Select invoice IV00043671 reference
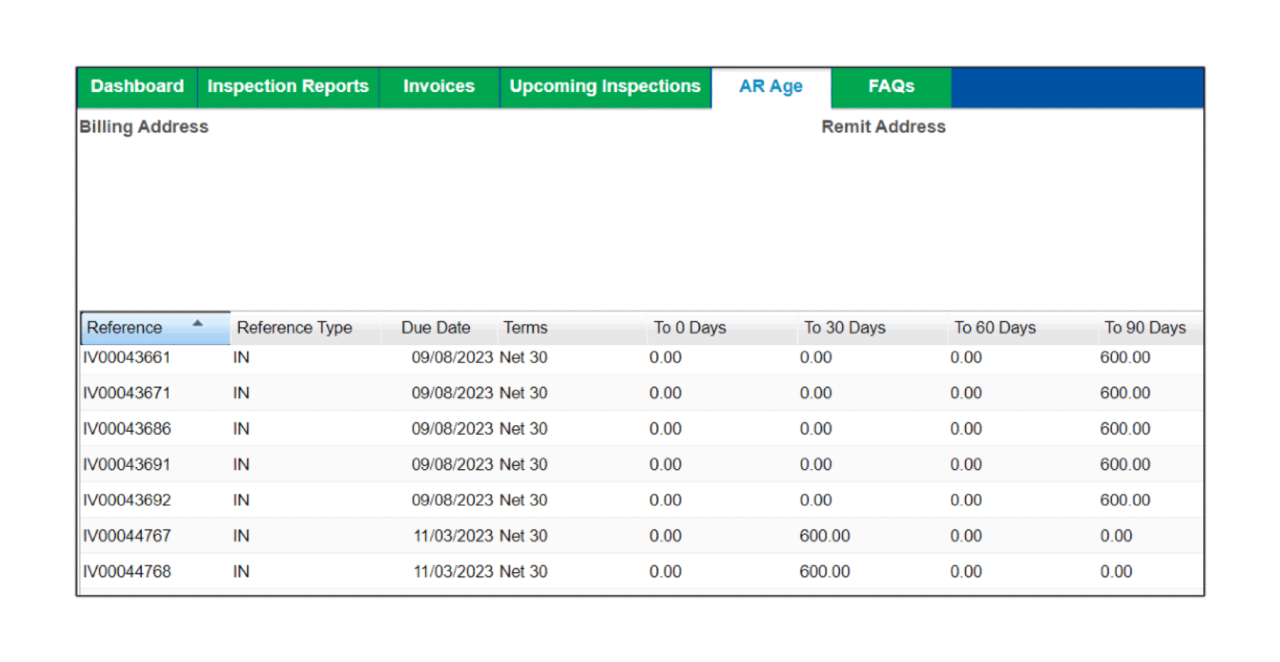The height and width of the screenshot is (662, 1280). point(127,394)
